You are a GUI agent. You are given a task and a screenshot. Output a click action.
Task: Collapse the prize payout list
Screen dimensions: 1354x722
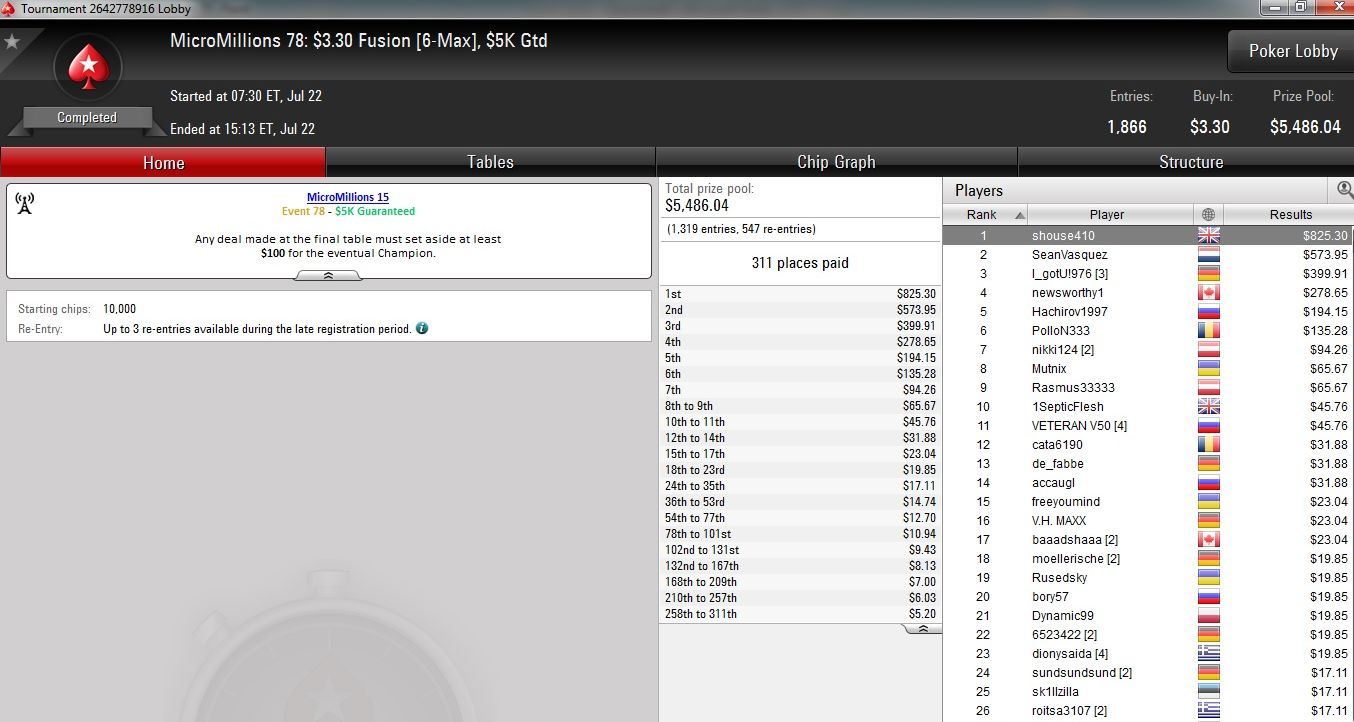pos(922,629)
